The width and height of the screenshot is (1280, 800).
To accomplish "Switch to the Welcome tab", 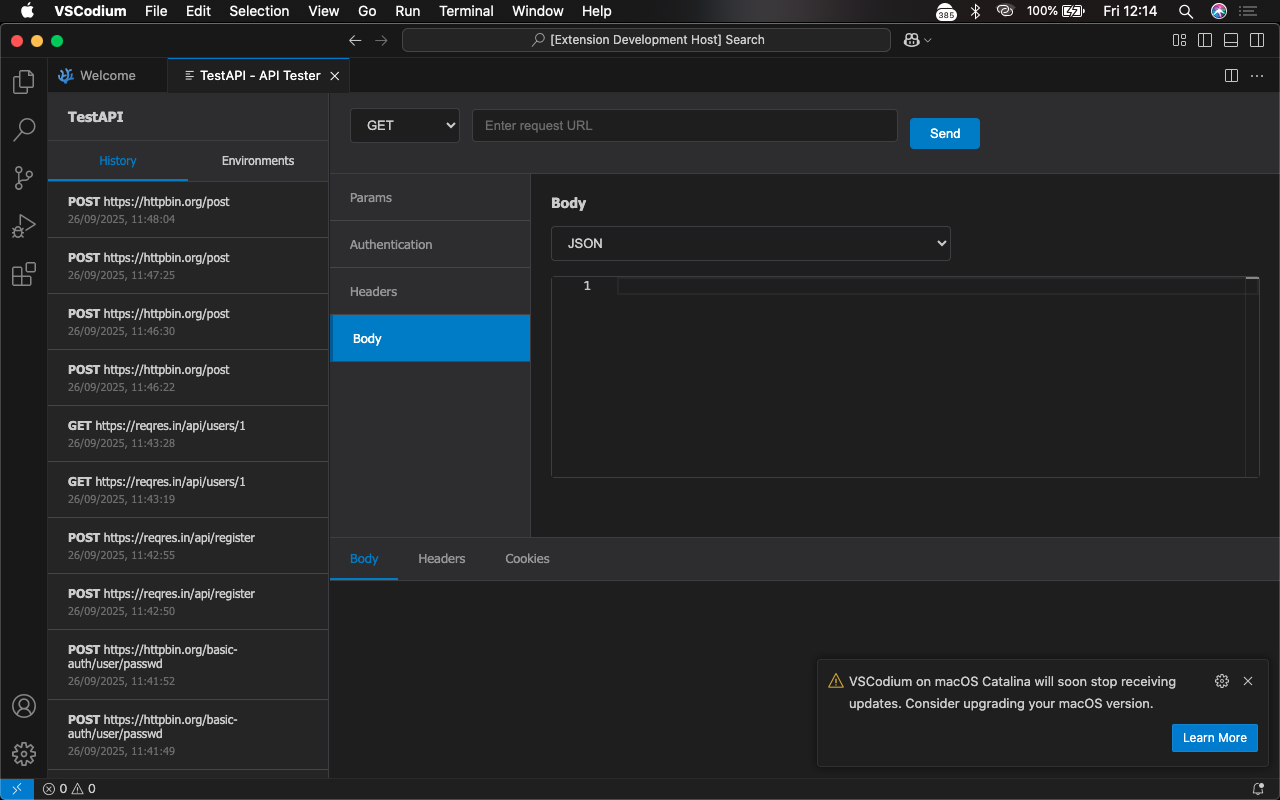I will point(108,76).
